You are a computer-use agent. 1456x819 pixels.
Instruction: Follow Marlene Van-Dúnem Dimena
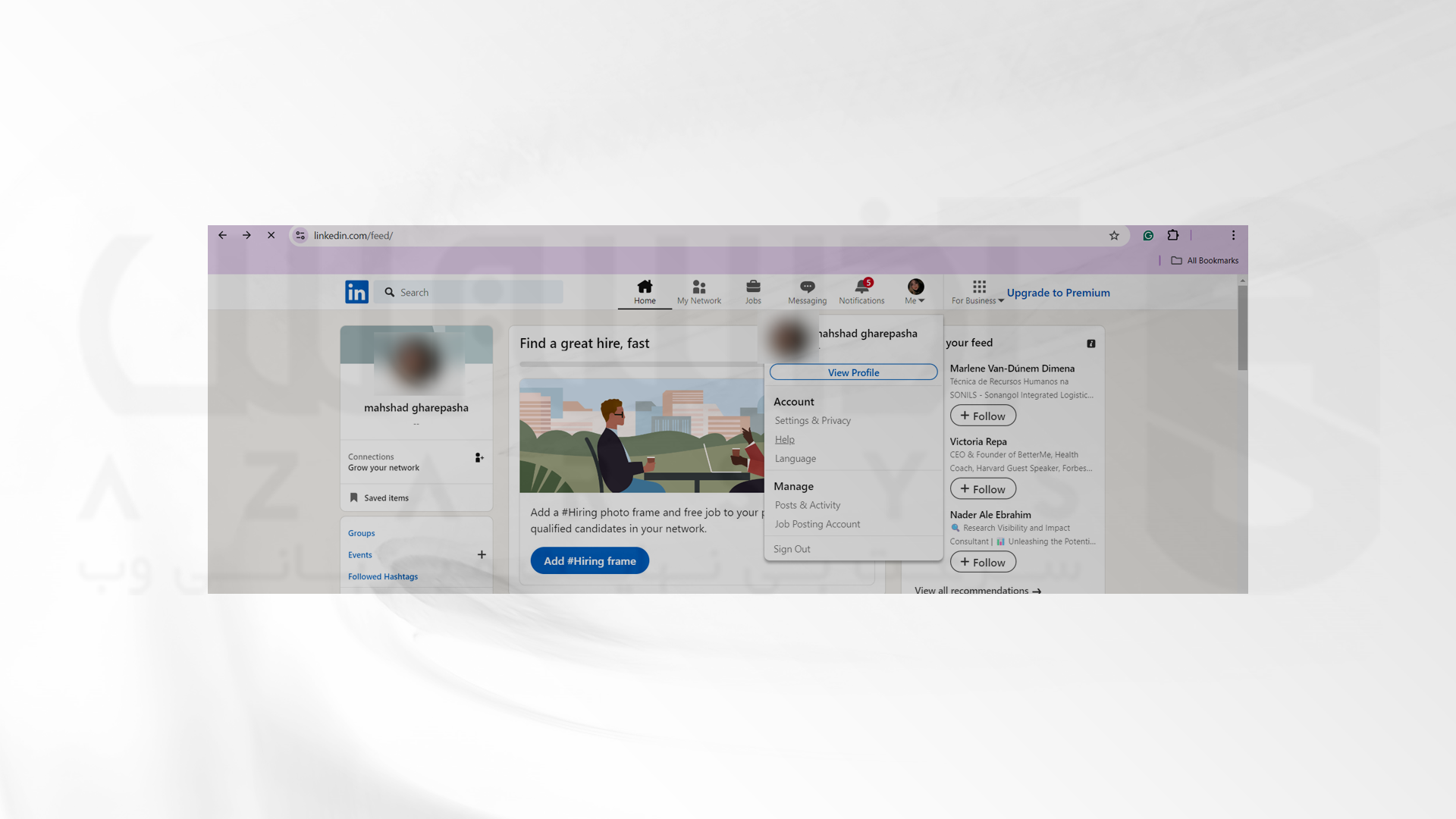pos(982,416)
